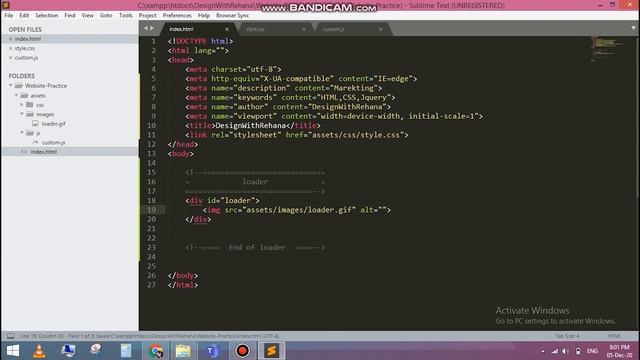
Task: Open Google Chrome from taskbar
Action: [156, 351]
